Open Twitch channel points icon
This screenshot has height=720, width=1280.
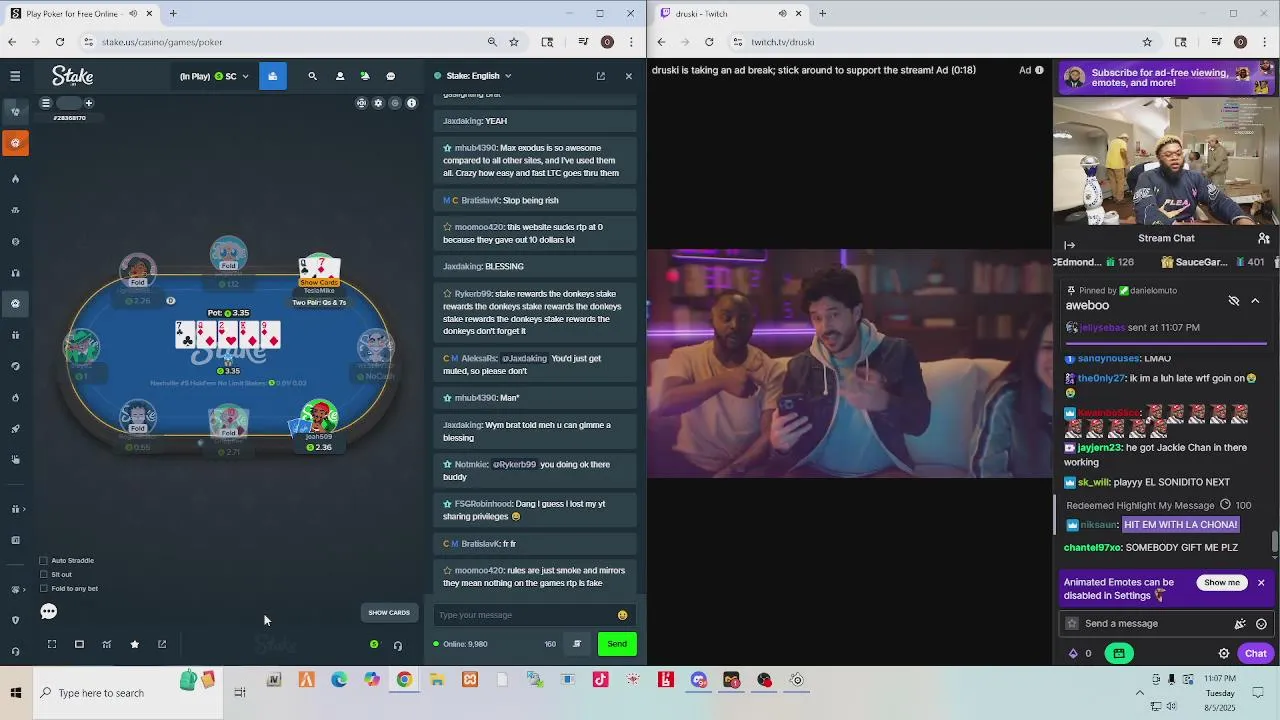click(1074, 653)
